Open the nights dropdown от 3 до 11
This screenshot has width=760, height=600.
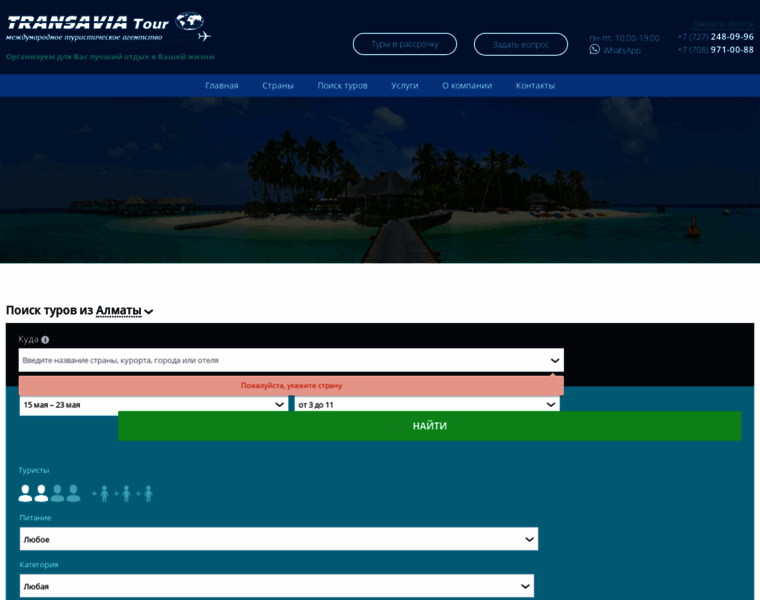coord(427,405)
